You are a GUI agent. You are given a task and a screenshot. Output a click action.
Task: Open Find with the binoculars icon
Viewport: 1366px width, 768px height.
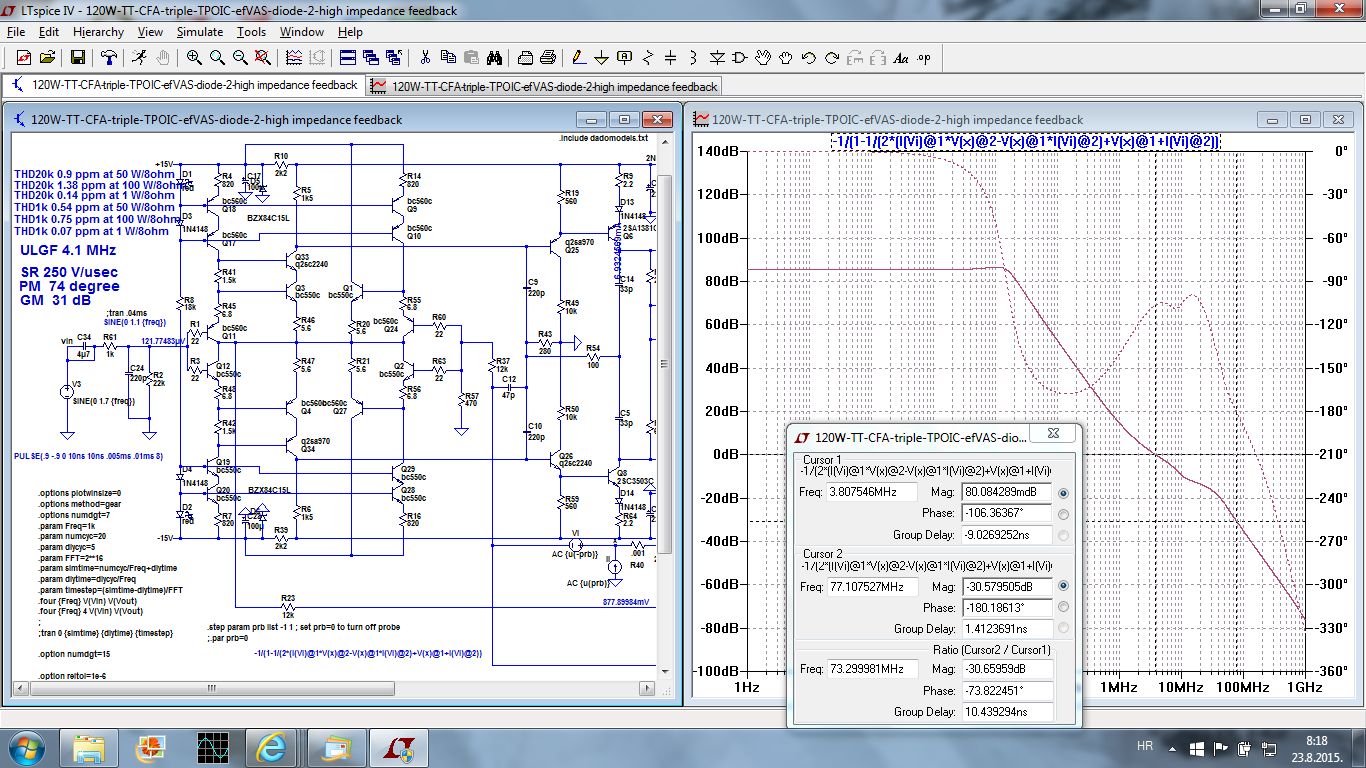(494, 57)
